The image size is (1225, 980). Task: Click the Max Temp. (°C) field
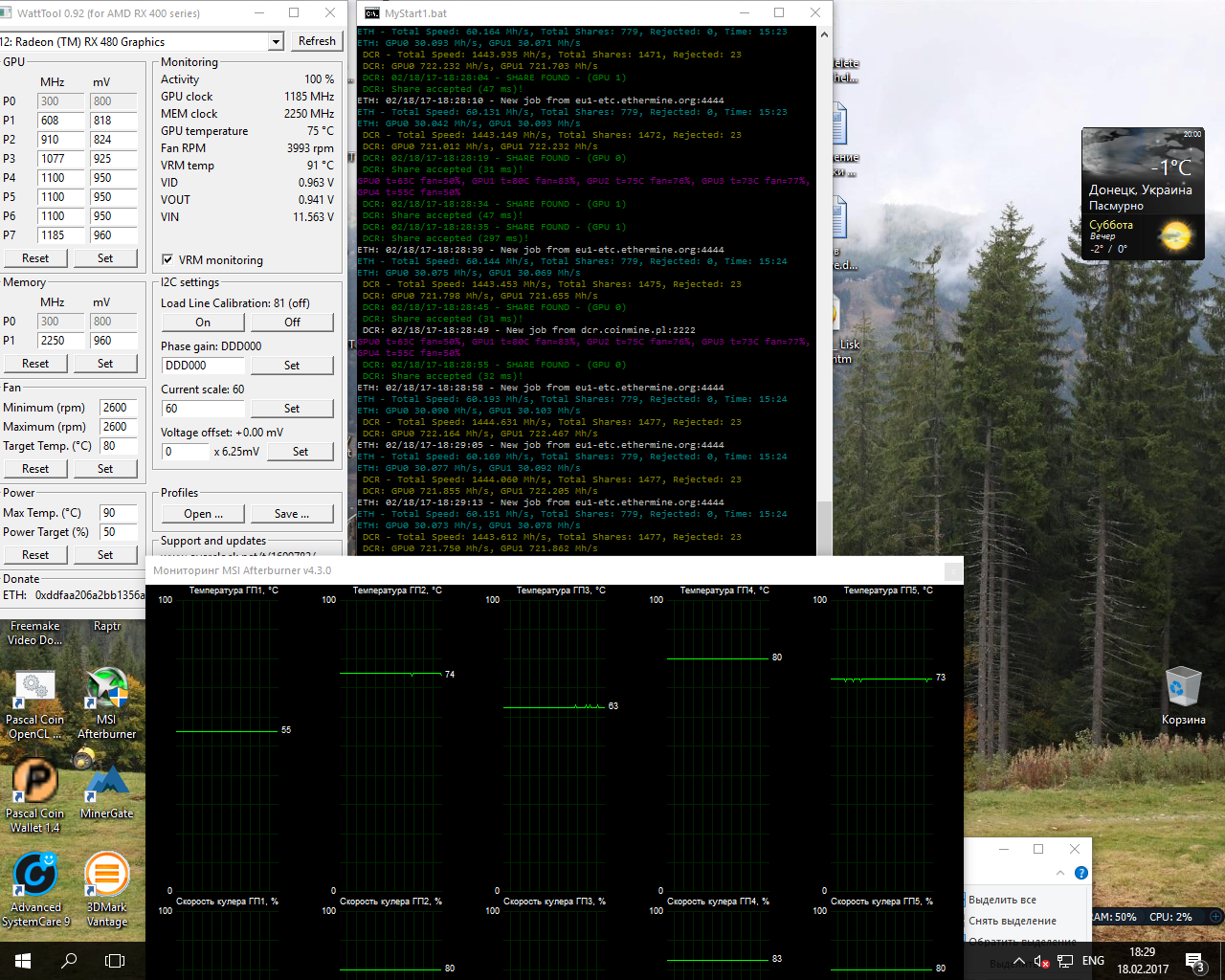119,513
